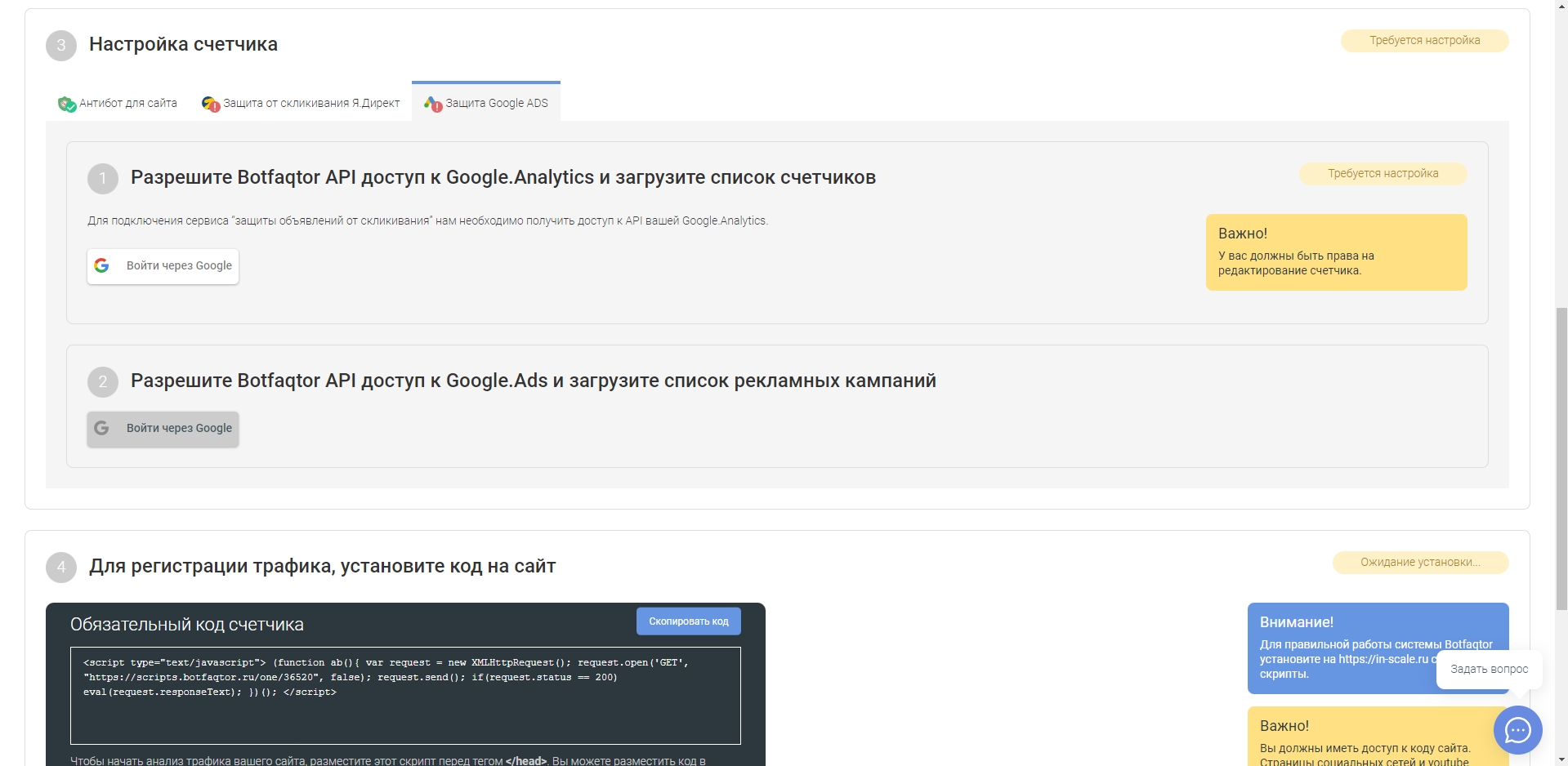Click the Важно note about site code access
The width and height of the screenshot is (1568, 766).
[x=1378, y=737]
